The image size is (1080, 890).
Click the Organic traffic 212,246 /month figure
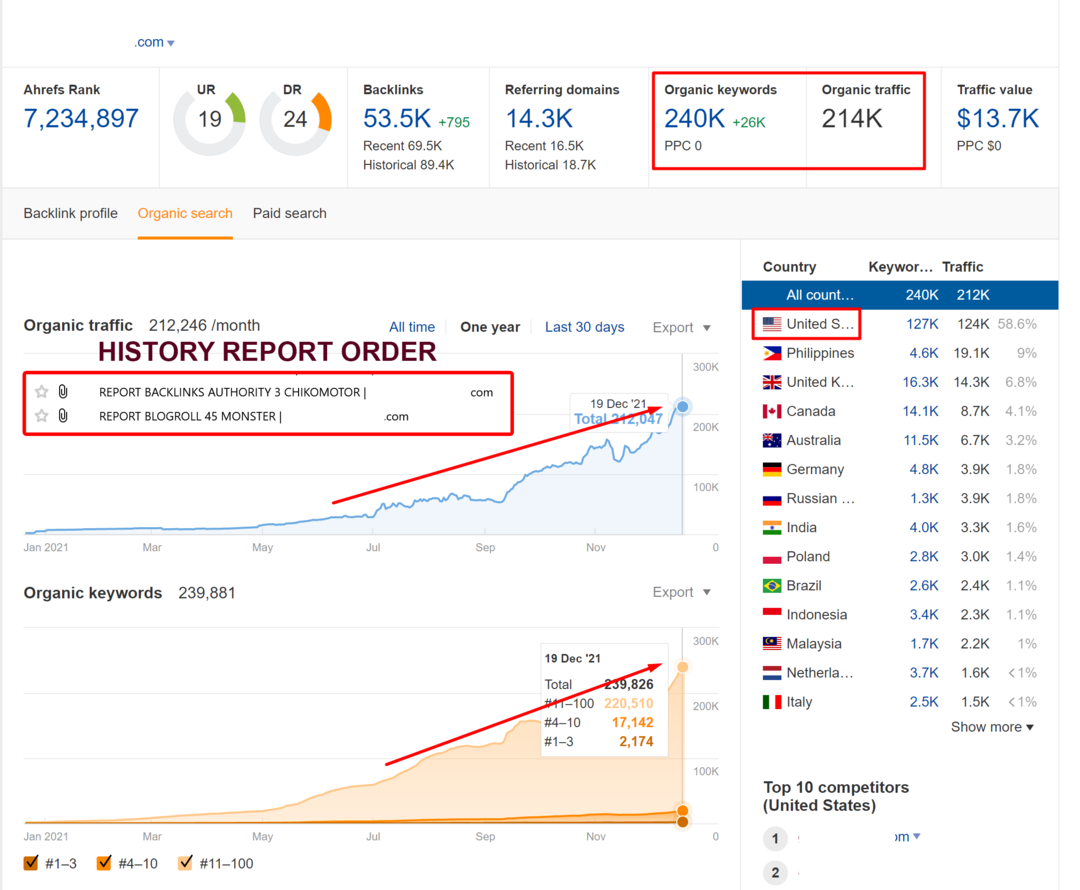pos(205,325)
